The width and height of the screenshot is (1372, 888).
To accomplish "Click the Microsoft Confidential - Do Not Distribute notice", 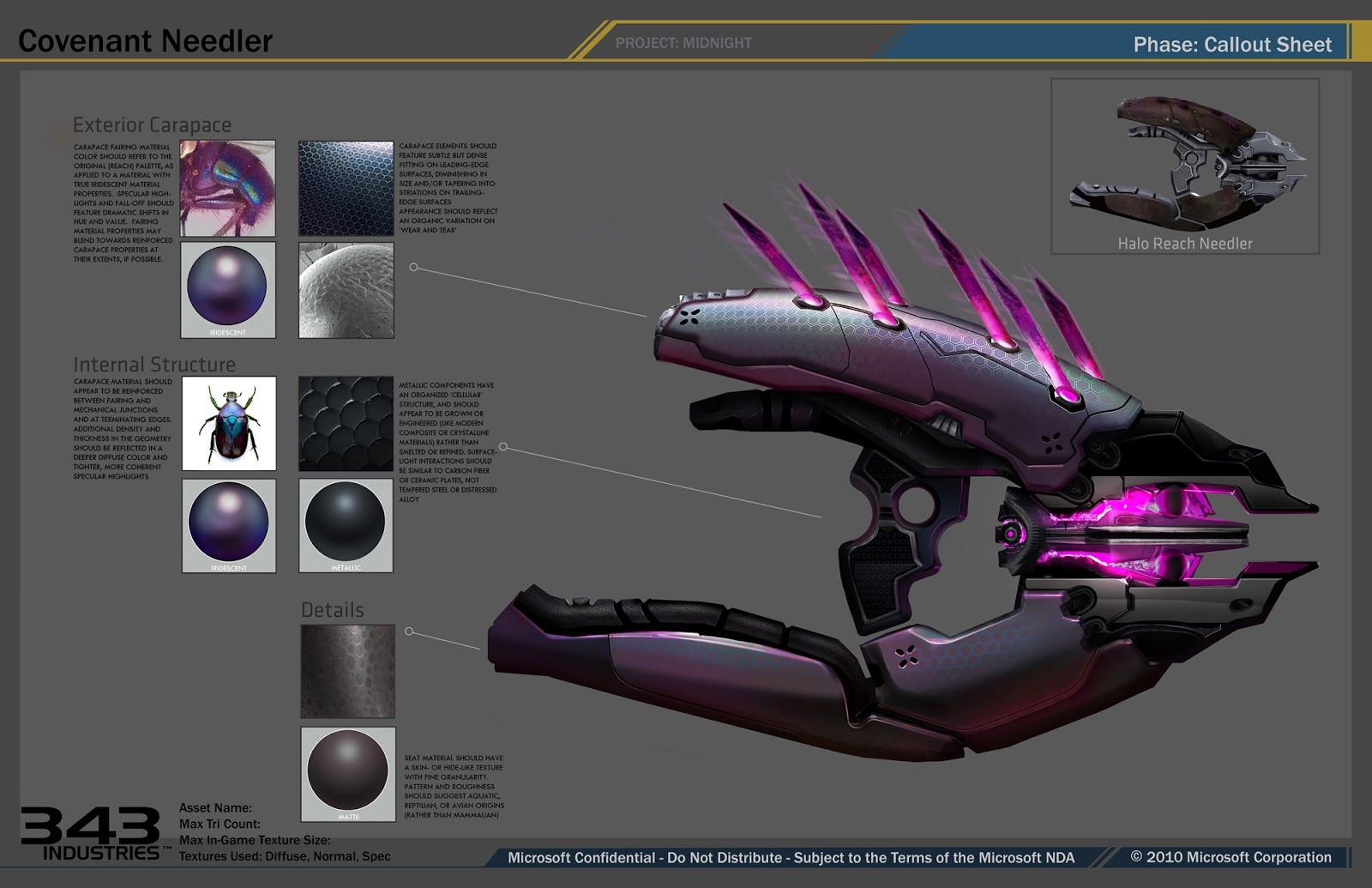I will 791,858.
